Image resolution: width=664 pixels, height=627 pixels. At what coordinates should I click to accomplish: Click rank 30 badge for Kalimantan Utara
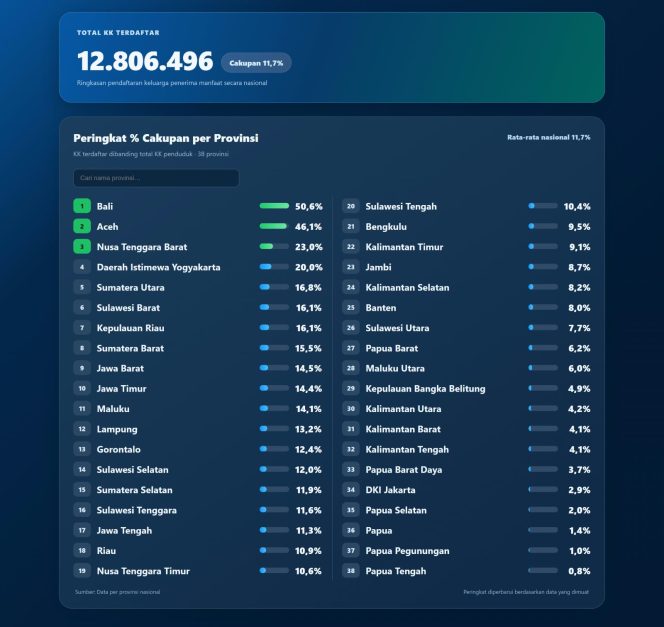(351, 409)
